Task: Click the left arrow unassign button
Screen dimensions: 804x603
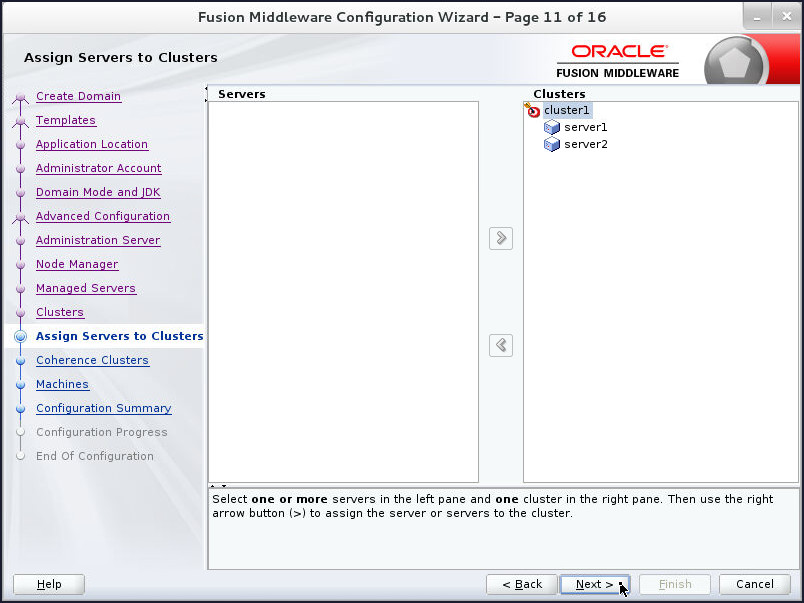Action: point(500,345)
